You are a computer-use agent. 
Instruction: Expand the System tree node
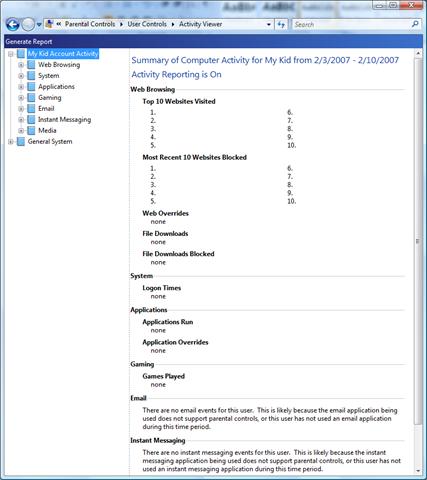[x=21, y=76]
